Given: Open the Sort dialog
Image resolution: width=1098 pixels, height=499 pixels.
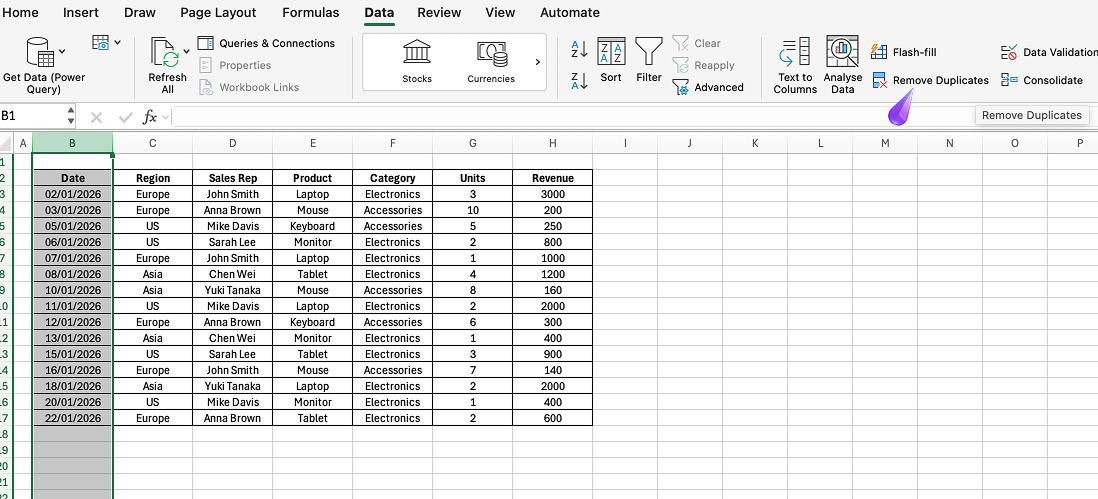Looking at the screenshot, I should click(611, 60).
